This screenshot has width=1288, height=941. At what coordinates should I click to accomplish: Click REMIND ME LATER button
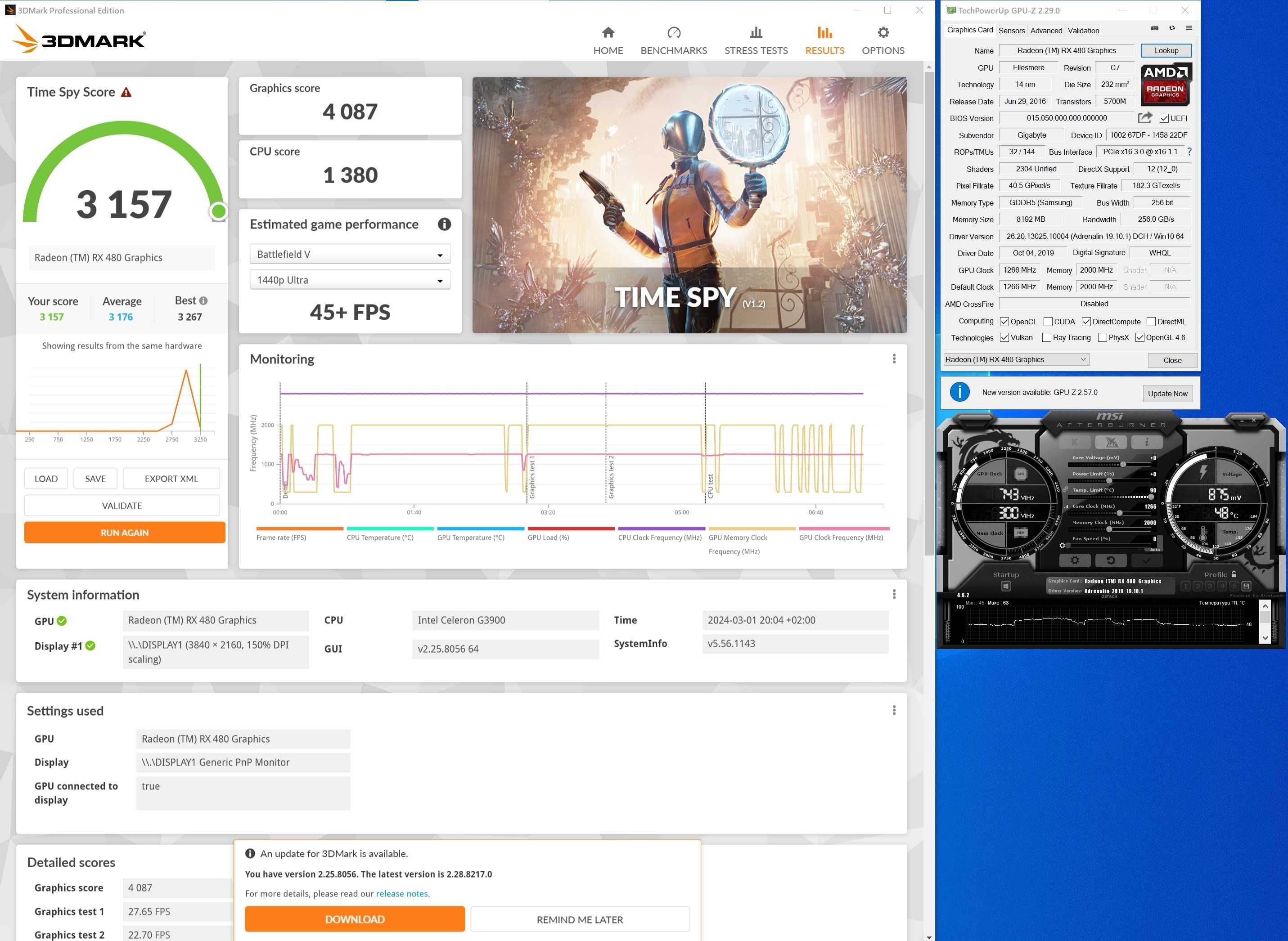click(x=580, y=919)
